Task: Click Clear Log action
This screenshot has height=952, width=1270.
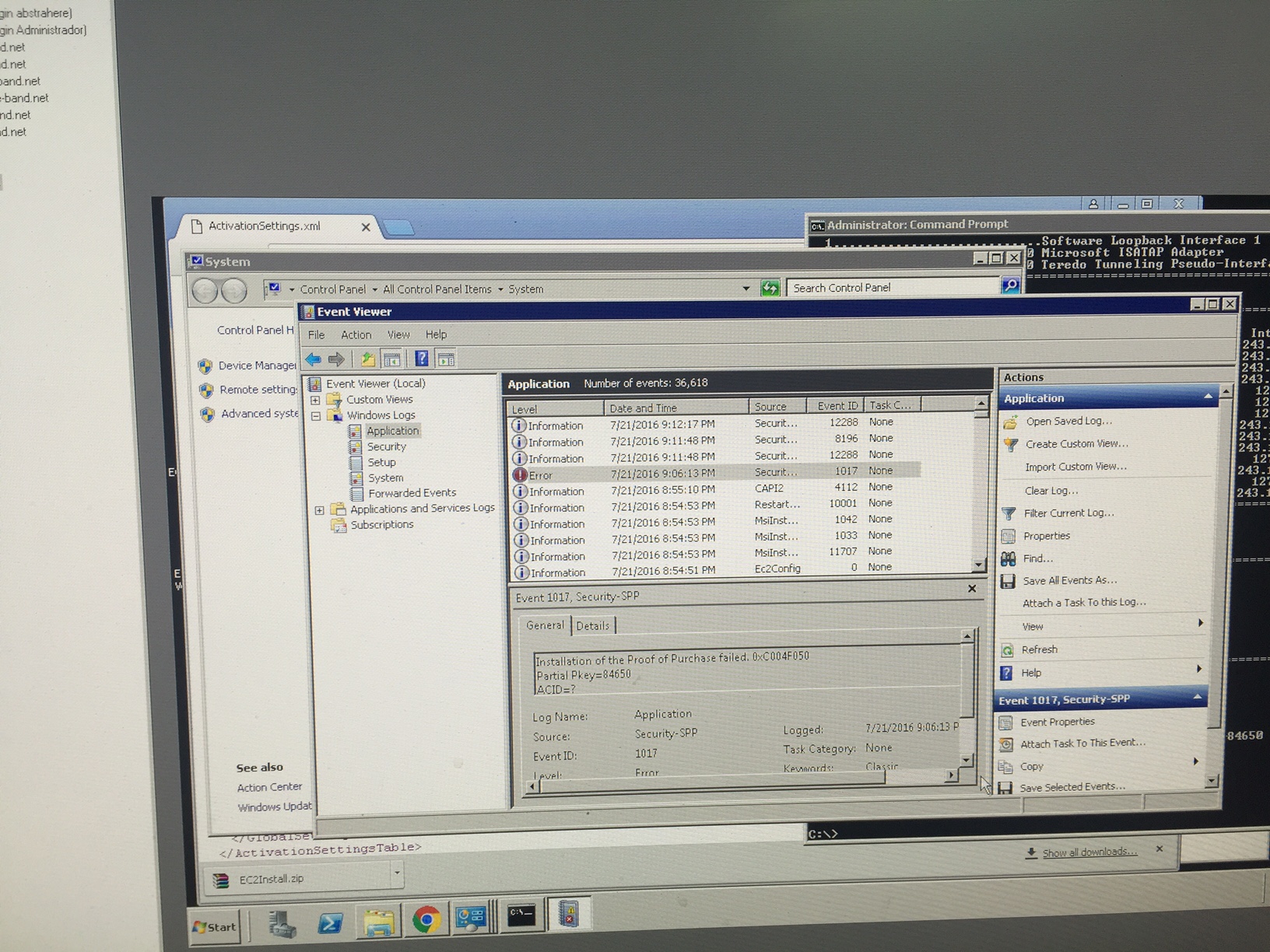Action: pyautogui.click(x=1051, y=491)
